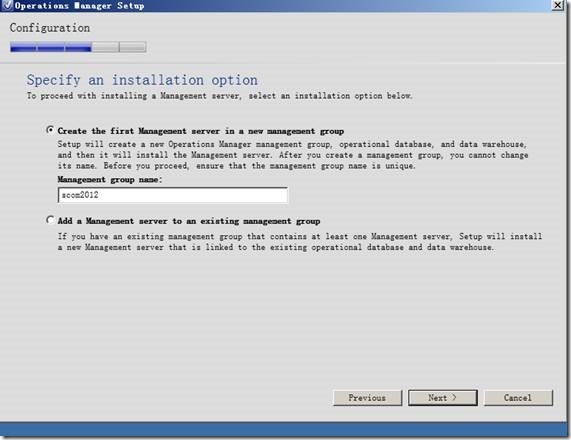Go back with the Previous button
This screenshot has height=440, width=571.
tap(367, 398)
